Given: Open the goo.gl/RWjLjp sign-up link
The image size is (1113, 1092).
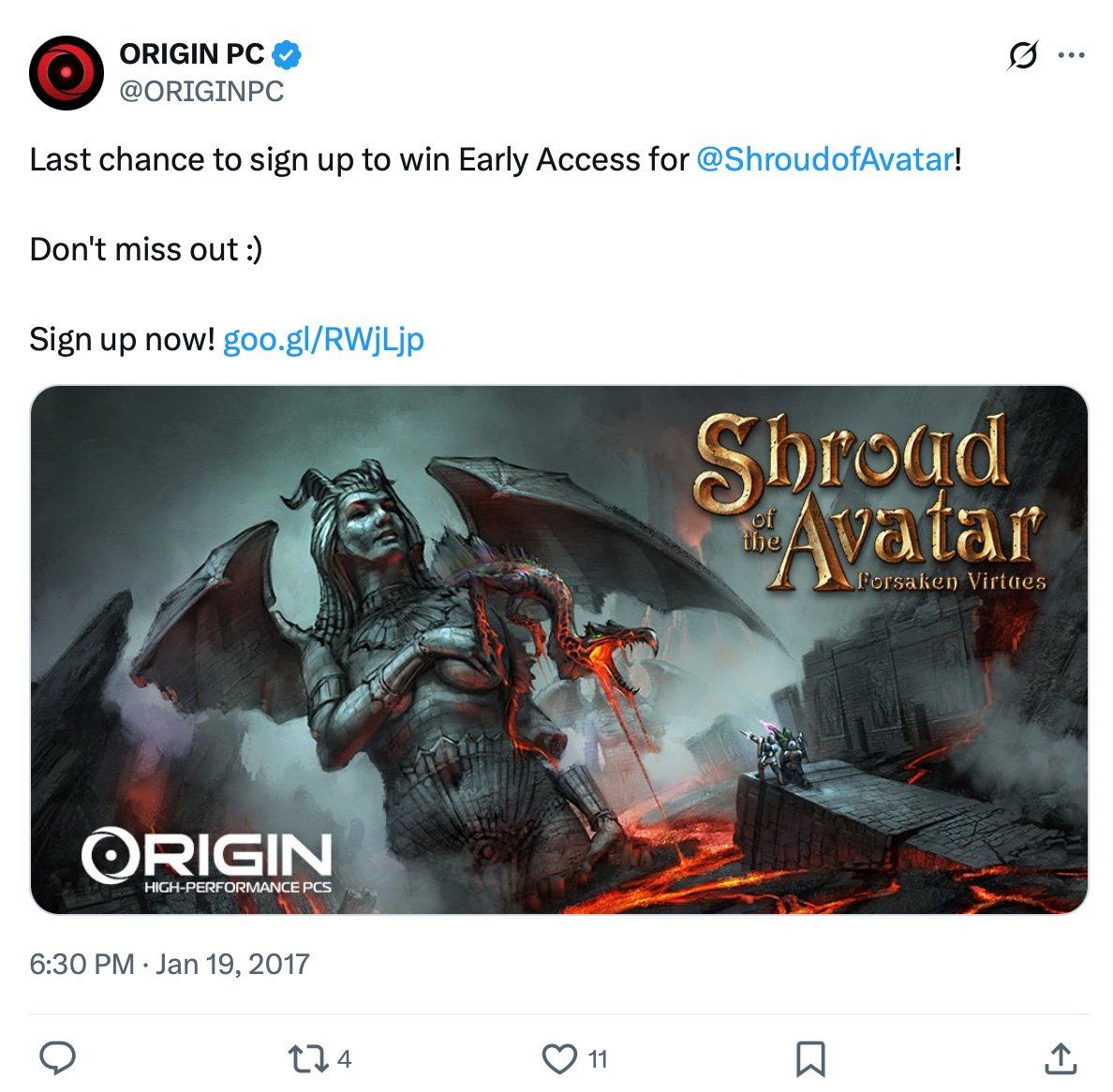Looking at the screenshot, I should point(323,340).
